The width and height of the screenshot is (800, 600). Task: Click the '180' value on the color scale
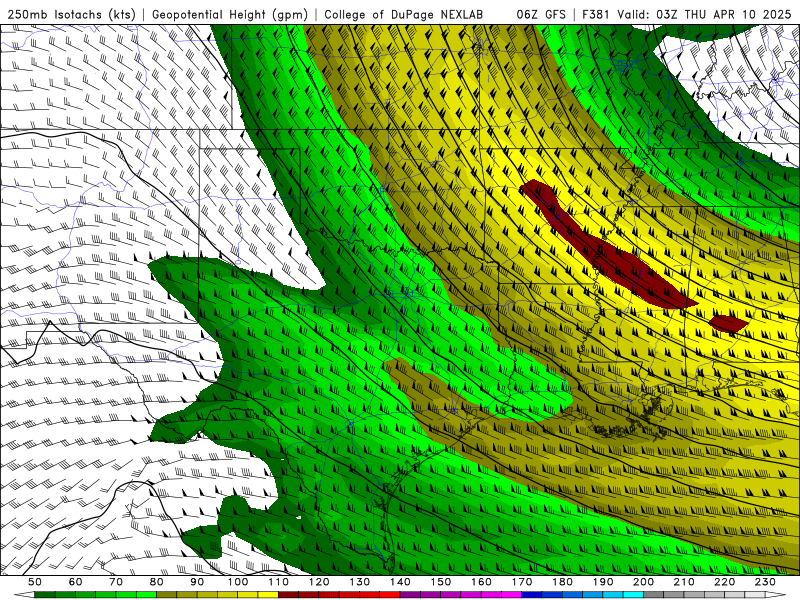(562, 582)
